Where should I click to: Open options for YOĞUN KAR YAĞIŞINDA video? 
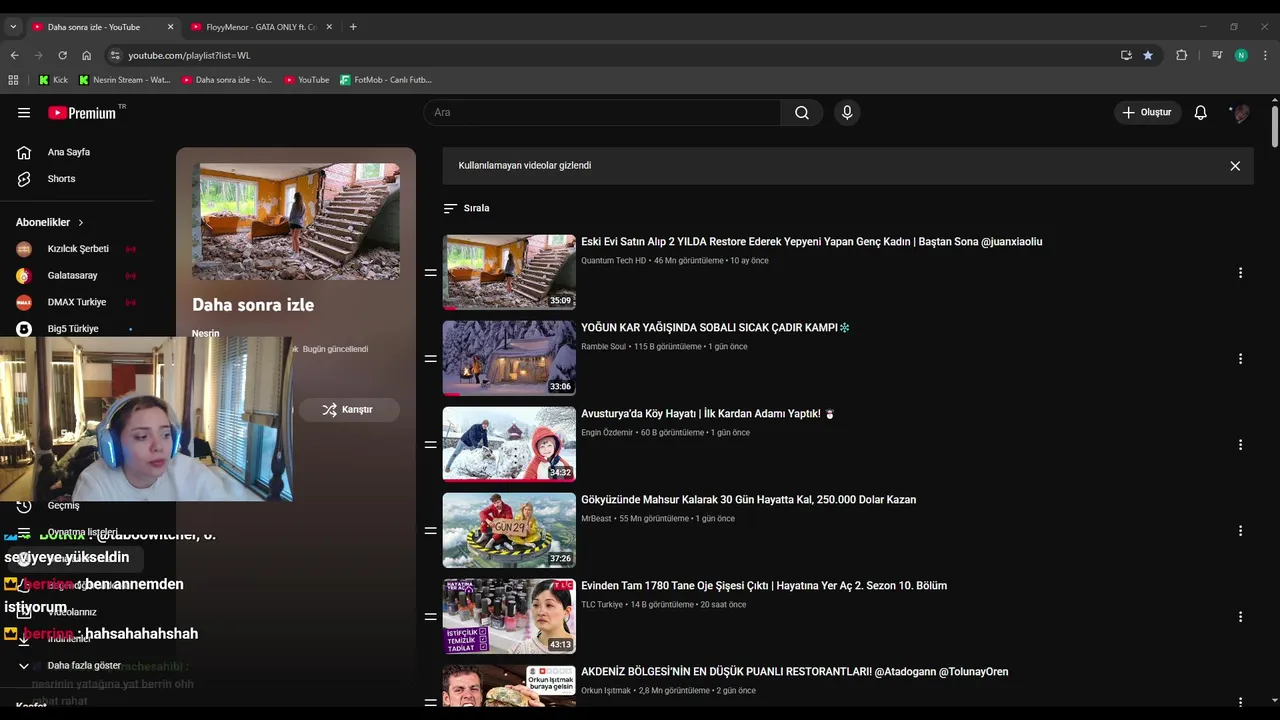tap(1240, 359)
